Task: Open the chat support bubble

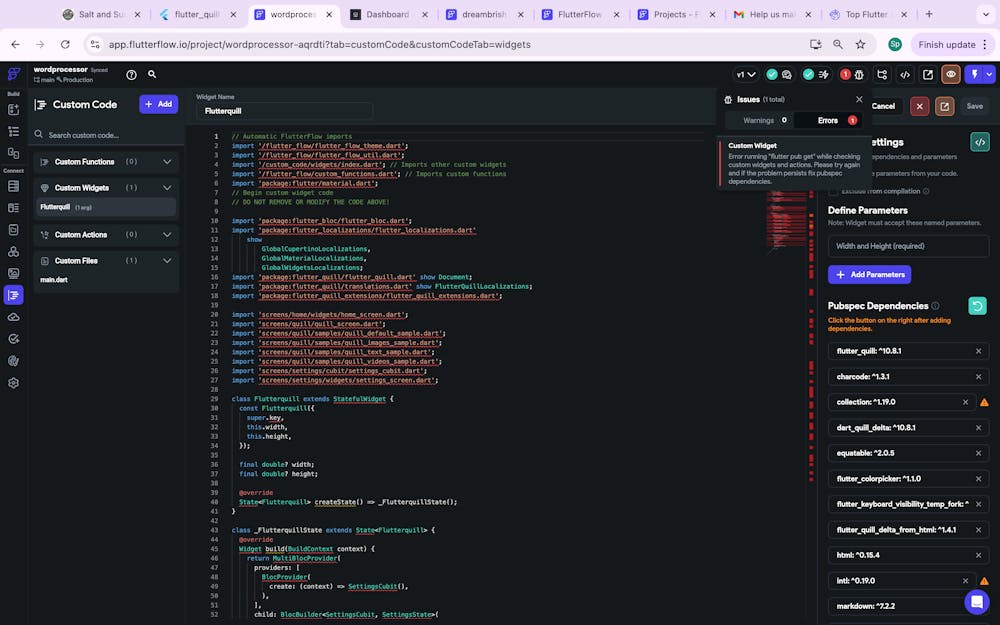Action: click(976, 601)
